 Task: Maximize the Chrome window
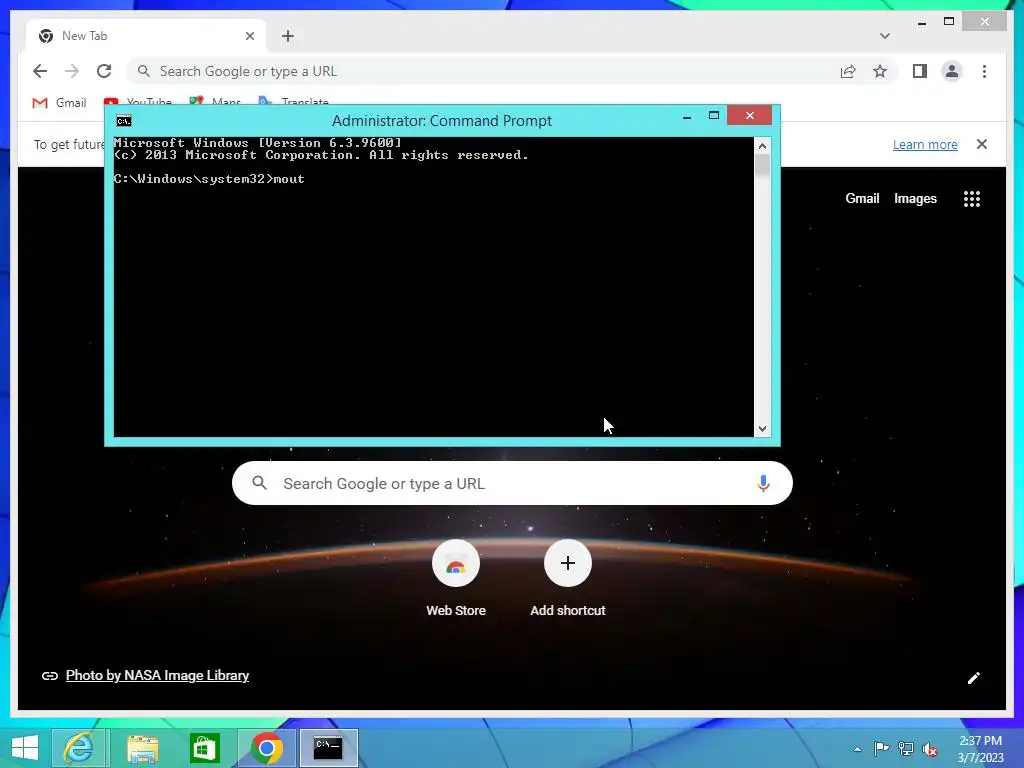pos(949,22)
